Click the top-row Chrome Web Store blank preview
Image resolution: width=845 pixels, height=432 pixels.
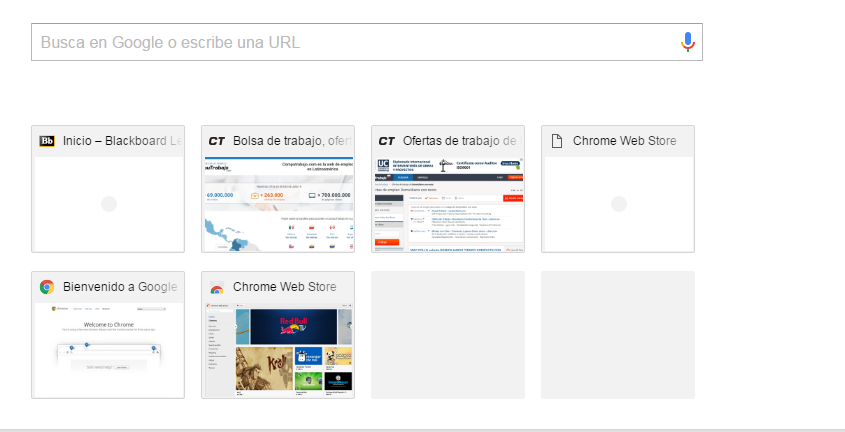click(618, 205)
